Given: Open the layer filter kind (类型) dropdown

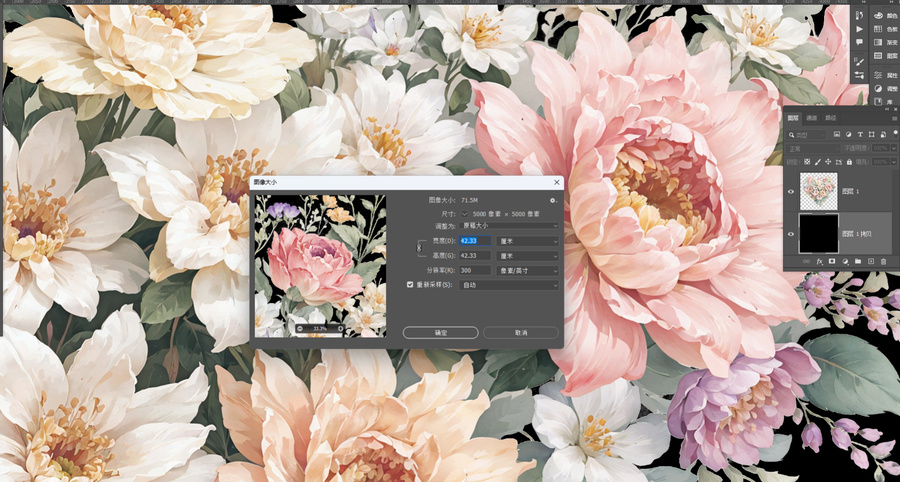Looking at the screenshot, I should point(806,135).
